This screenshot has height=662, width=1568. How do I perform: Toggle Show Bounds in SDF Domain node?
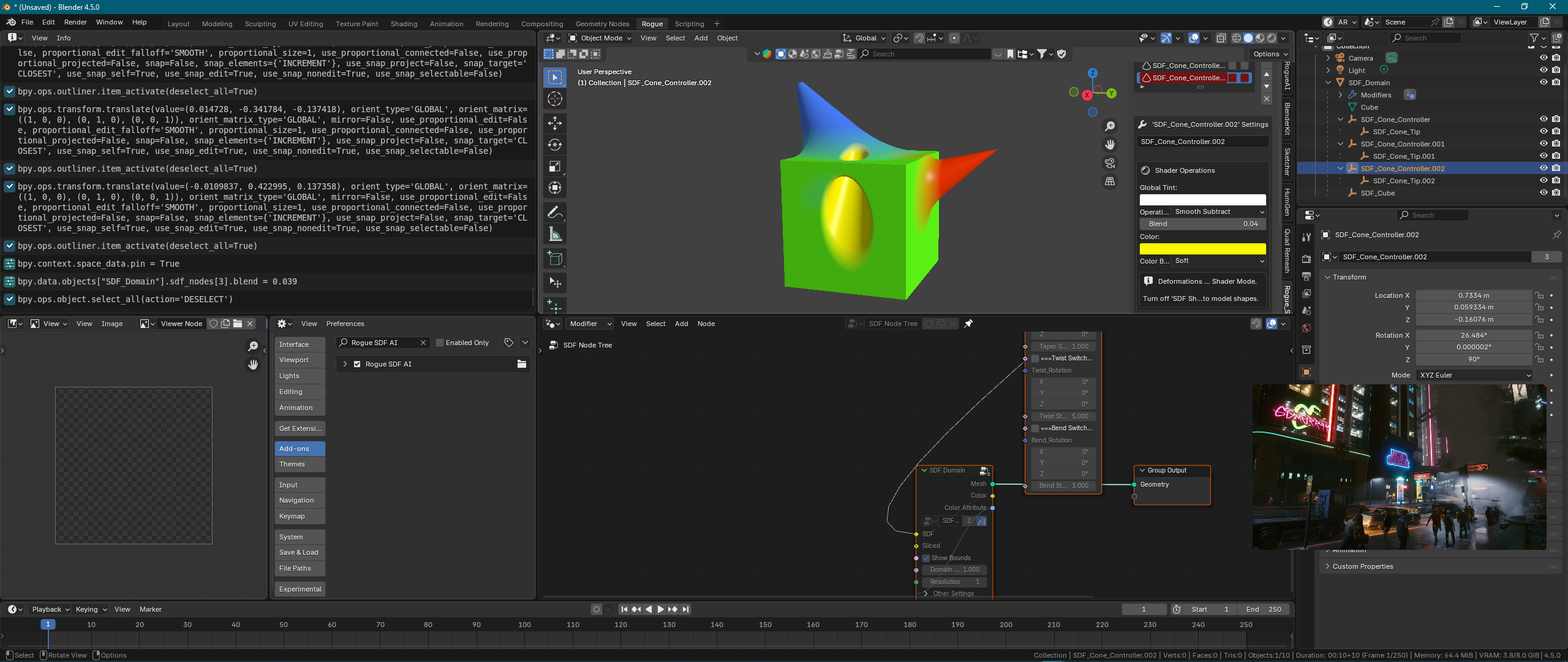pyautogui.click(x=926, y=558)
